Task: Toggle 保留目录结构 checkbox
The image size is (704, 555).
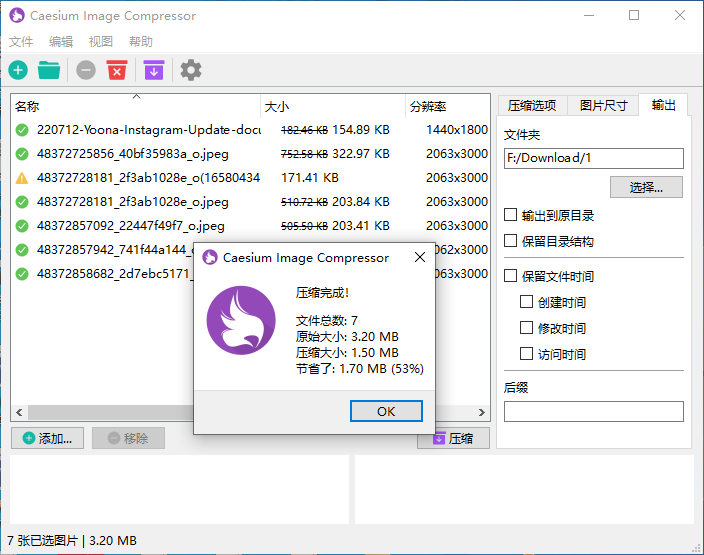Action: point(510,241)
